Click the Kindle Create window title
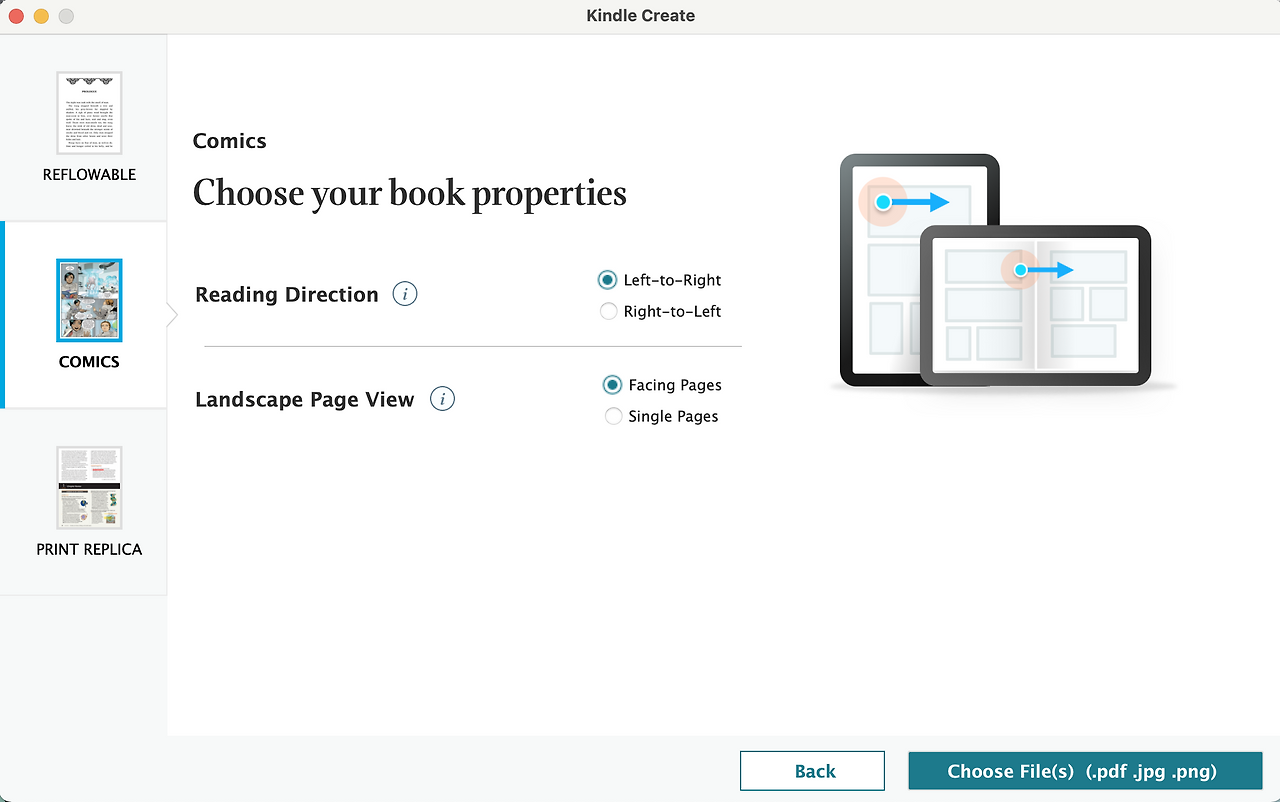Screen dimensions: 1280x802 (x=641, y=16)
